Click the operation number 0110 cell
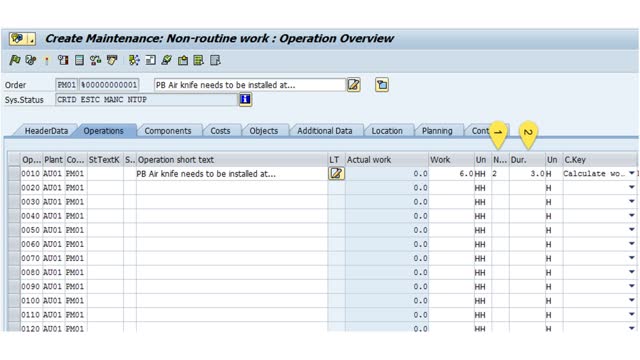640x360 pixels. (31, 315)
